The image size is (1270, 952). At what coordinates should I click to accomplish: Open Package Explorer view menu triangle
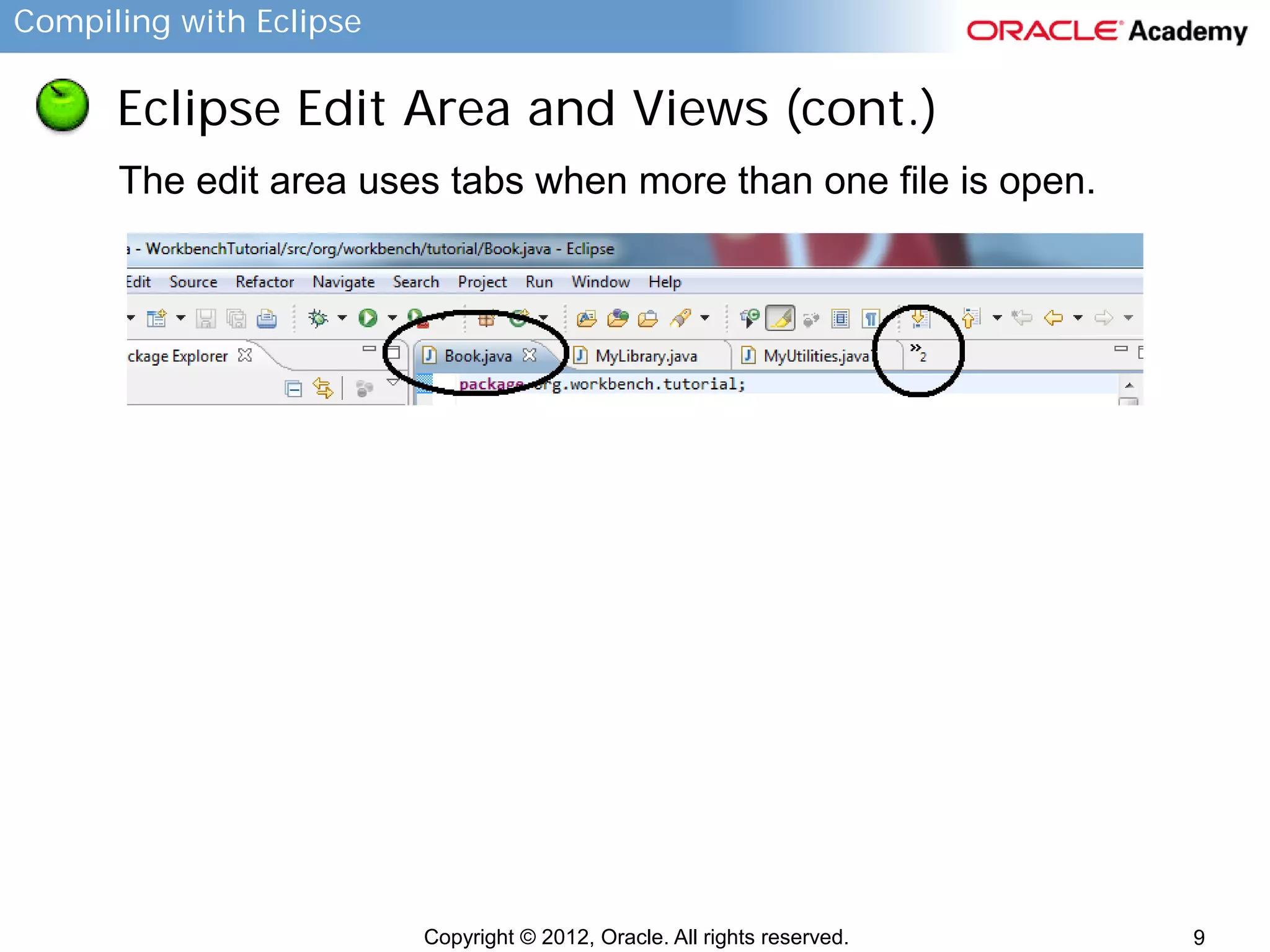[393, 382]
